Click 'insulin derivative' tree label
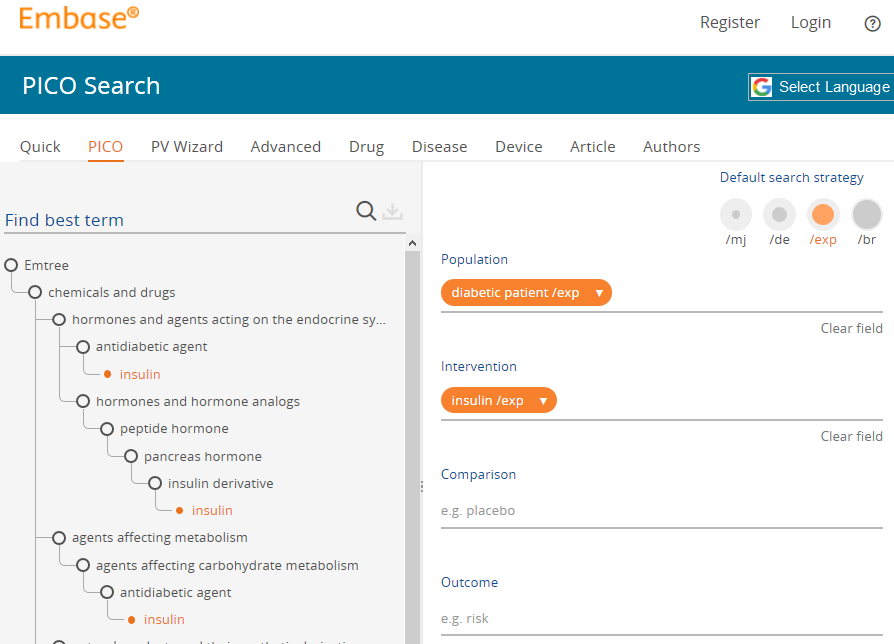894x644 pixels. coord(221,483)
